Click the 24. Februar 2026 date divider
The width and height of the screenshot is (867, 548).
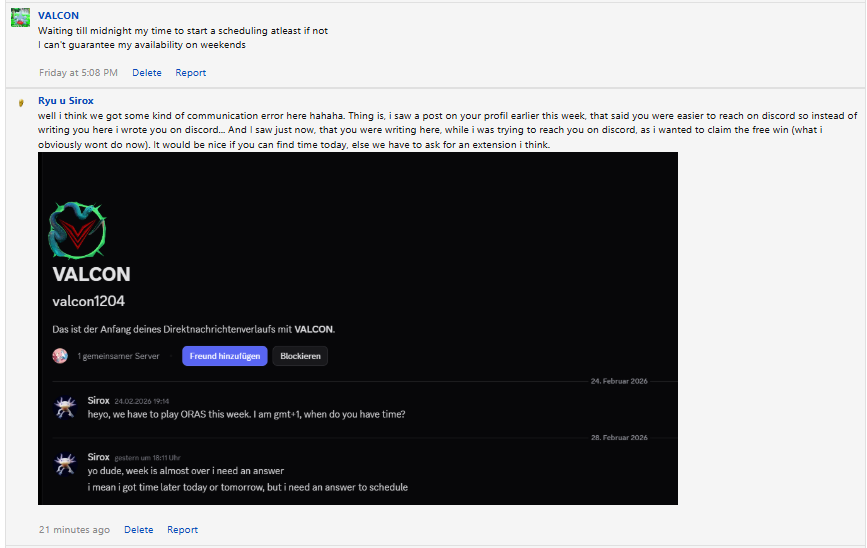pyautogui.click(x=619, y=381)
